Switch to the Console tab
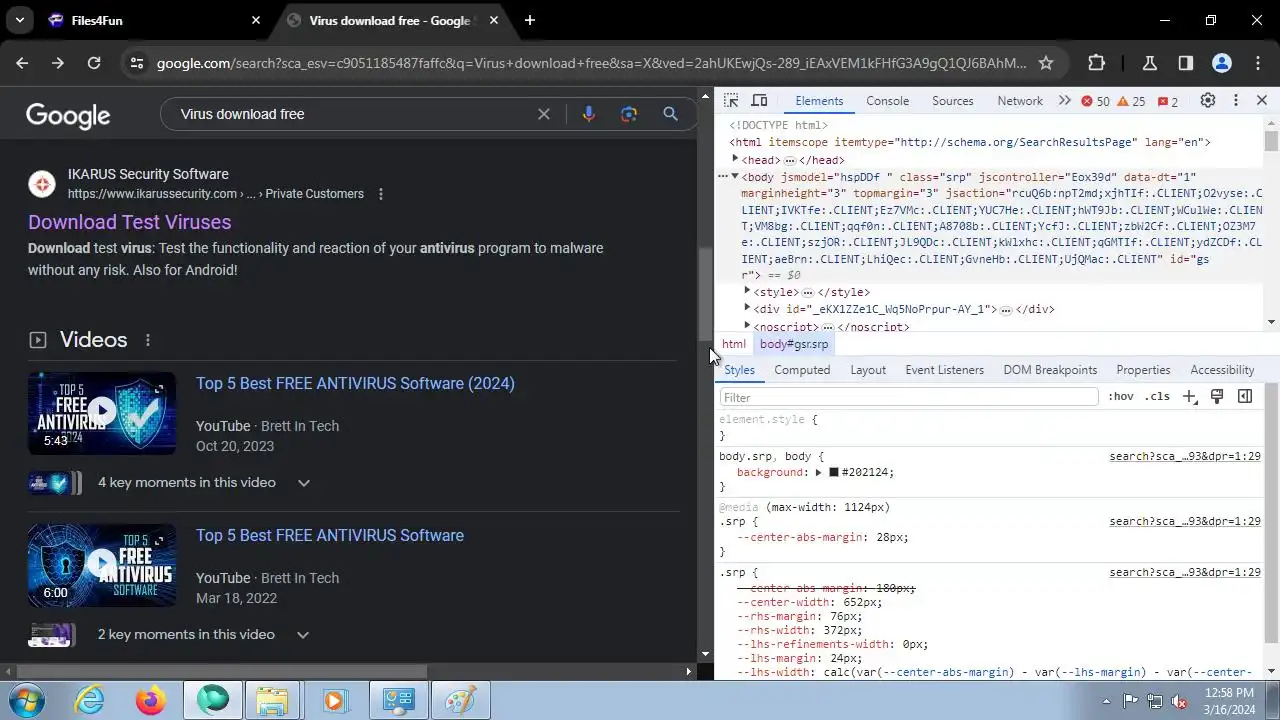Image resolution: width=1280 pixels, height=720 pixels. point(887,101)
